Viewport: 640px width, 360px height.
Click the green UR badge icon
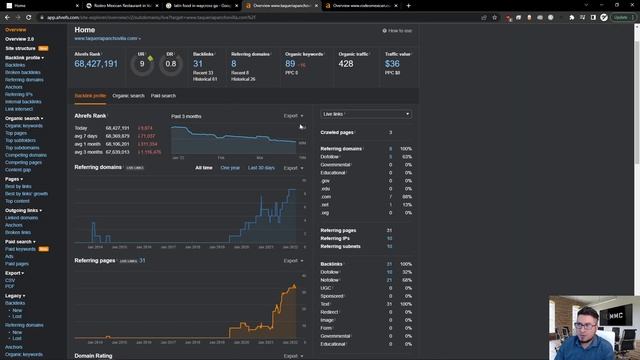151,58
